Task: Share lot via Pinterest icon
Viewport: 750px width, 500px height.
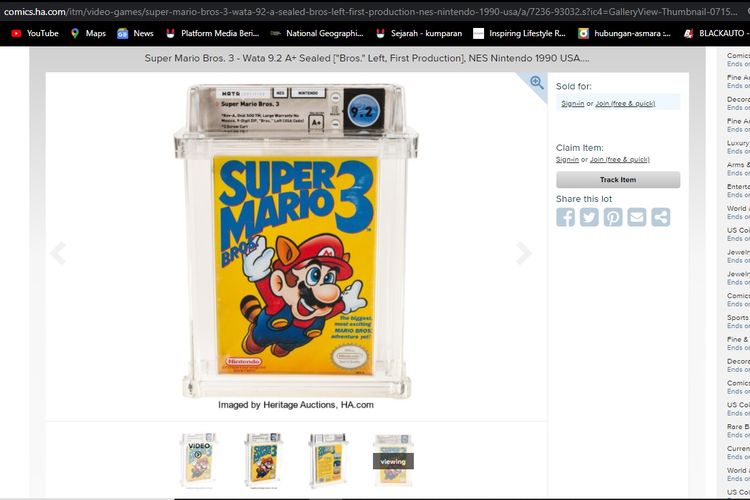Action: coord(613,217)
